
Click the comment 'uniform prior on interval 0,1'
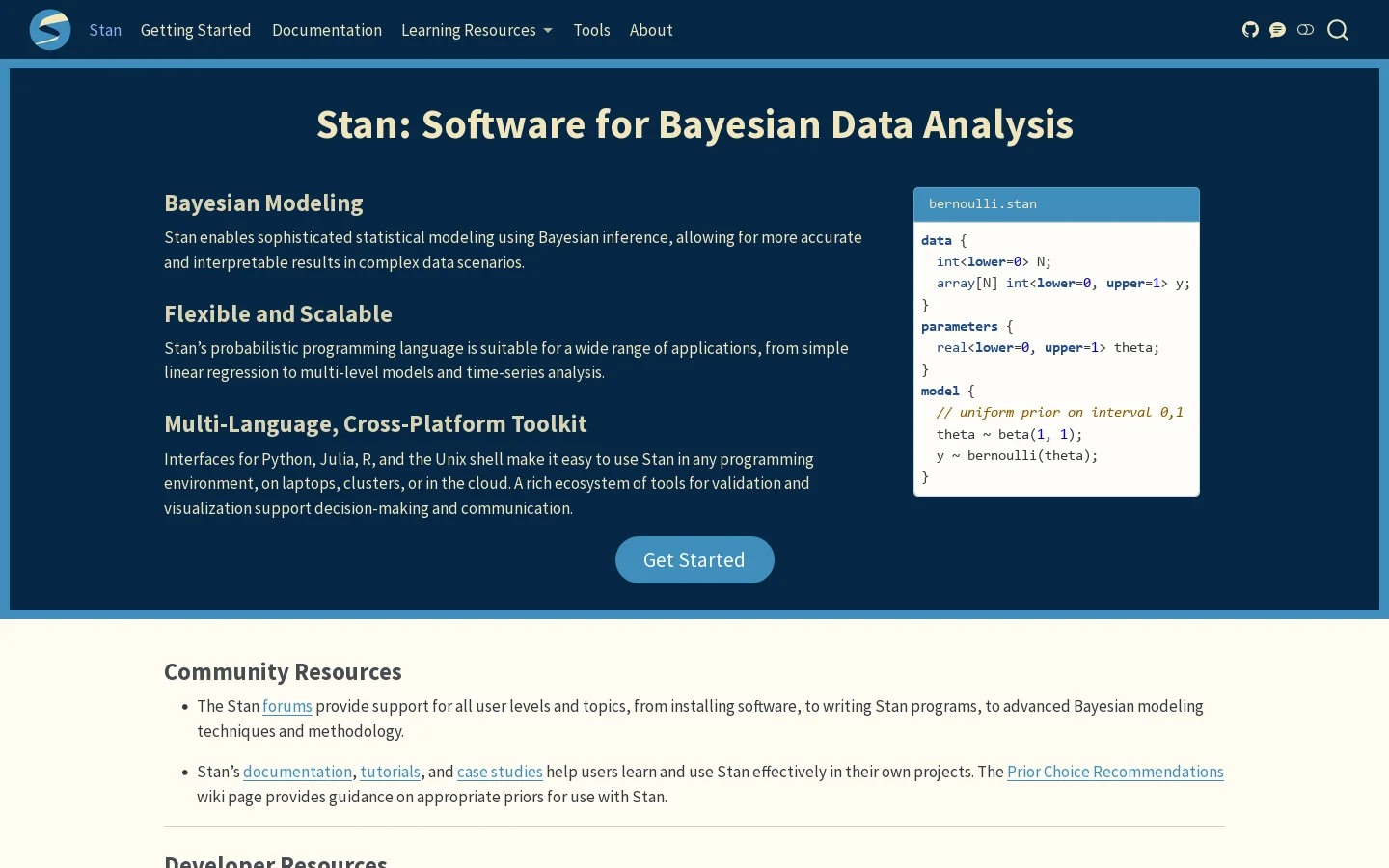coord(1059,412)
